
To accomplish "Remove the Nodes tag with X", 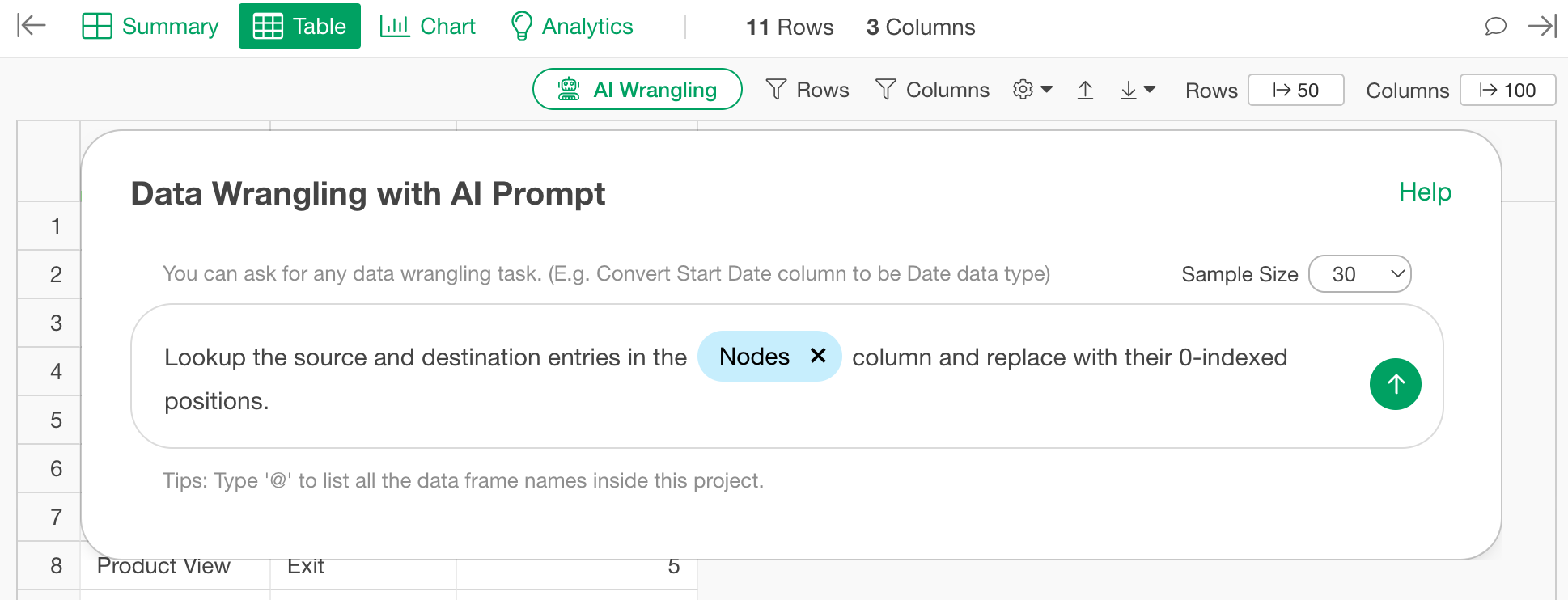I will coord(818,356).
